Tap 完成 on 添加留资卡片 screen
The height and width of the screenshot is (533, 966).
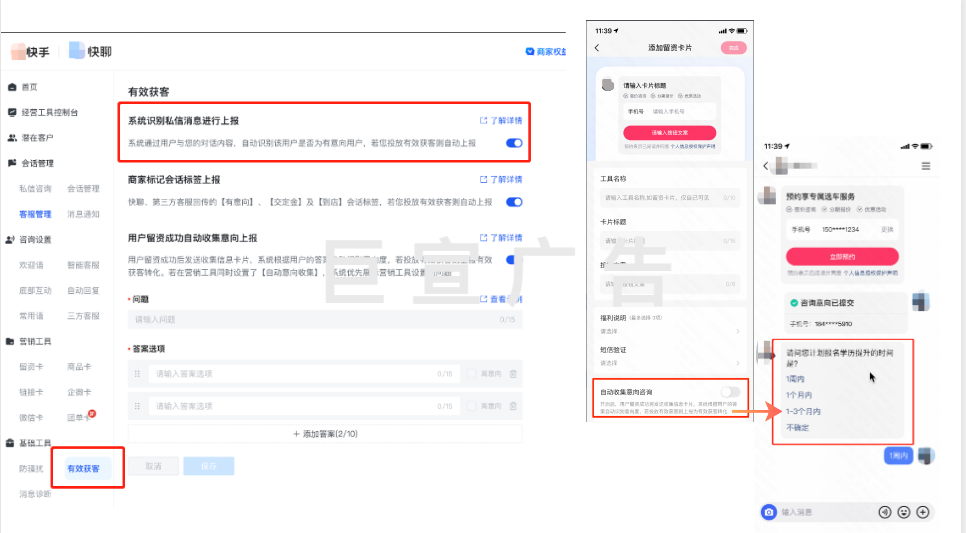point(733,48)
